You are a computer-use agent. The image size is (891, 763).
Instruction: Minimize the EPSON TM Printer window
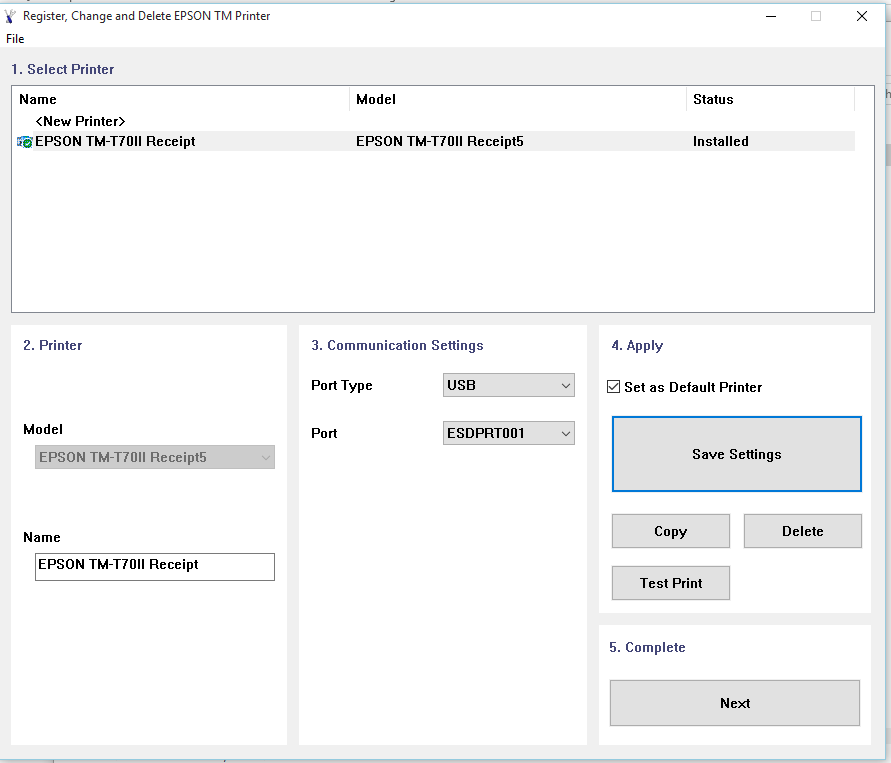pos(771,16)
